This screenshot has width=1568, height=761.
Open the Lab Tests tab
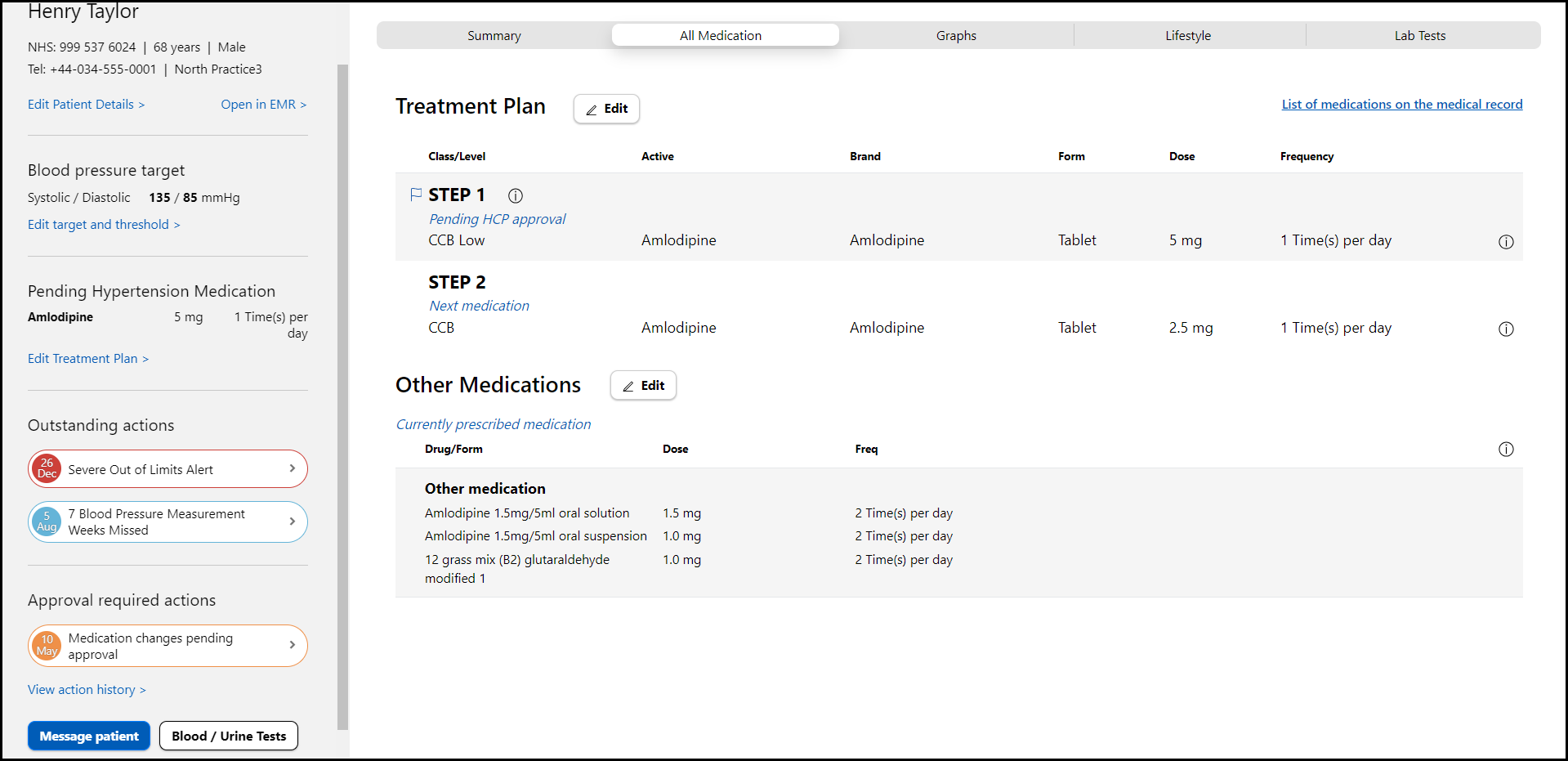pyautogui.click(x=1419, y=36)
